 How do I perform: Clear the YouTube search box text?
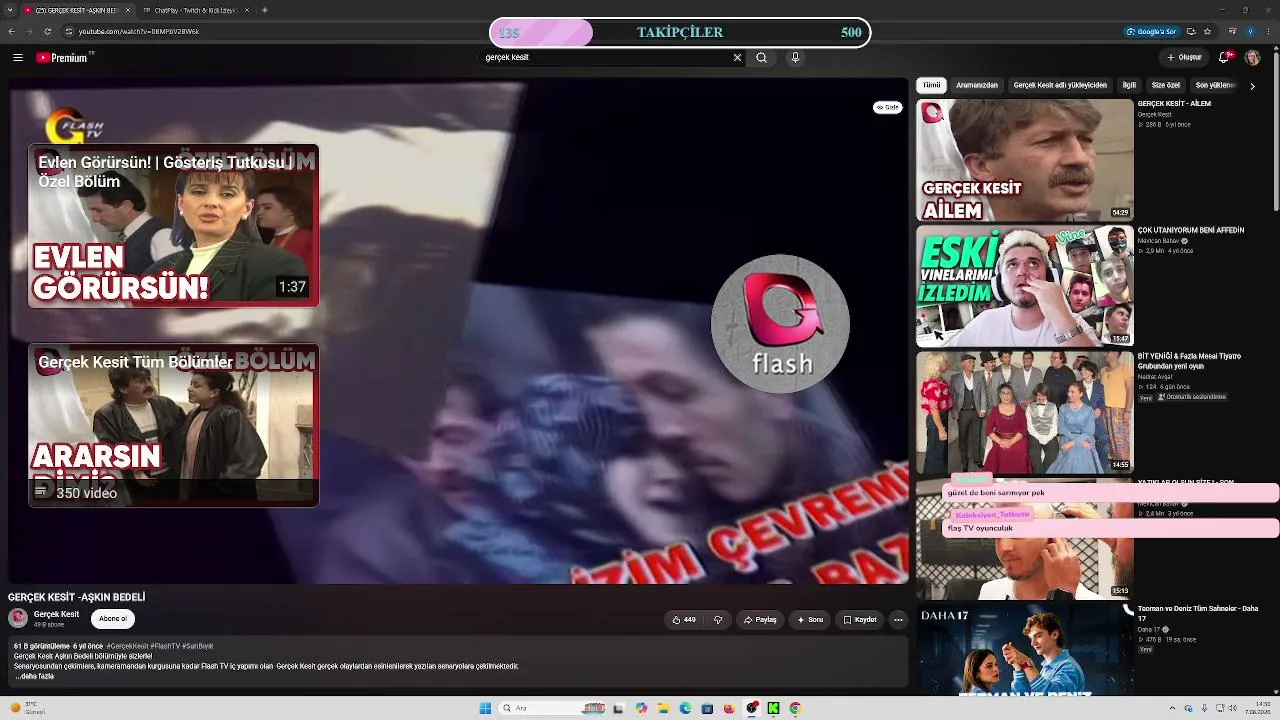(738, 58)
